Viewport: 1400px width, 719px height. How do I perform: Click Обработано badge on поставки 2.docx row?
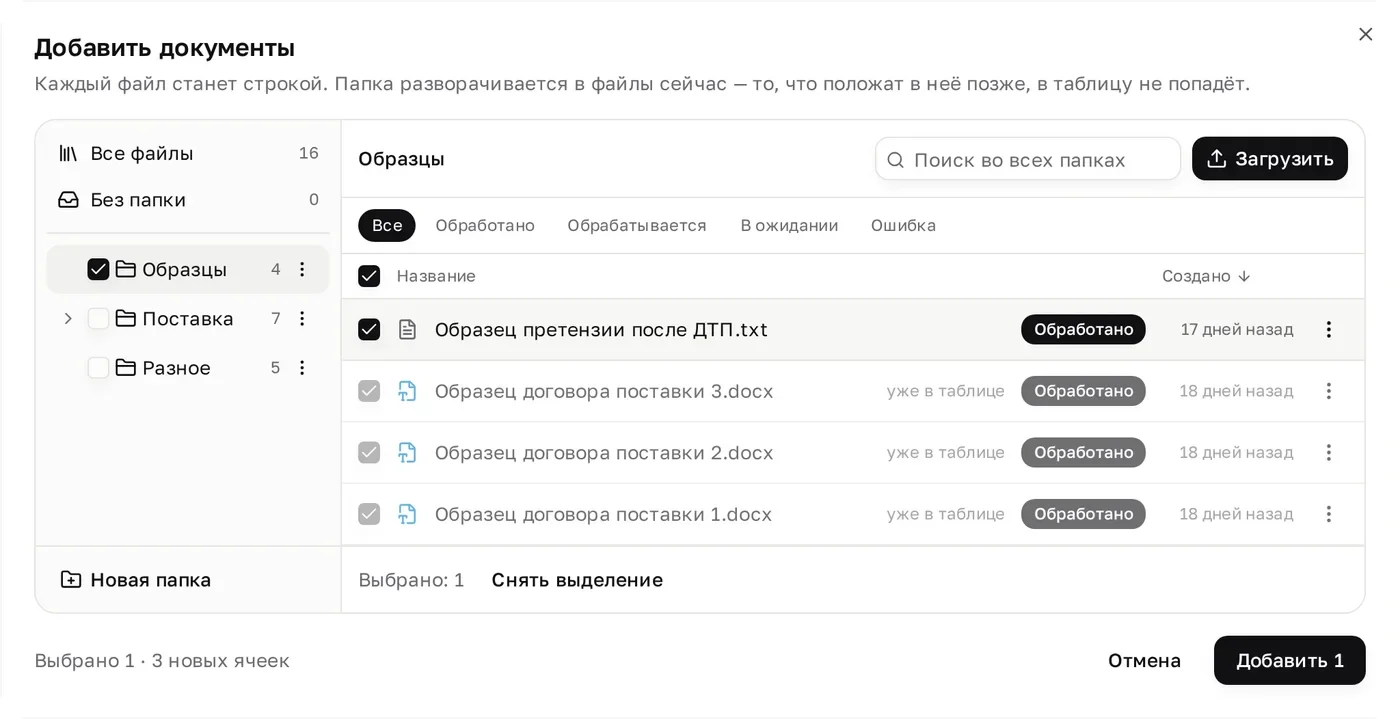[1083, 453]
